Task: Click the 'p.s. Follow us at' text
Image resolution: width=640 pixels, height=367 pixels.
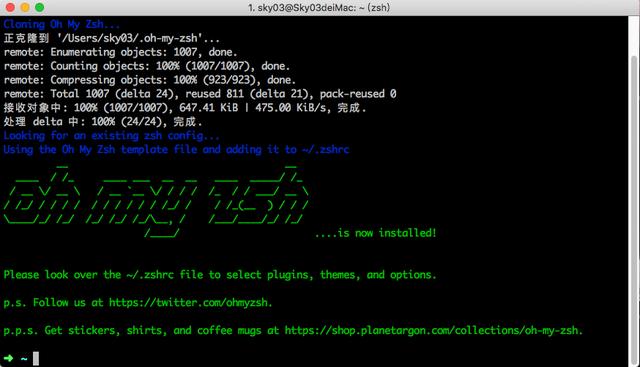Action: pyautogui.click(x=53, y=302)
